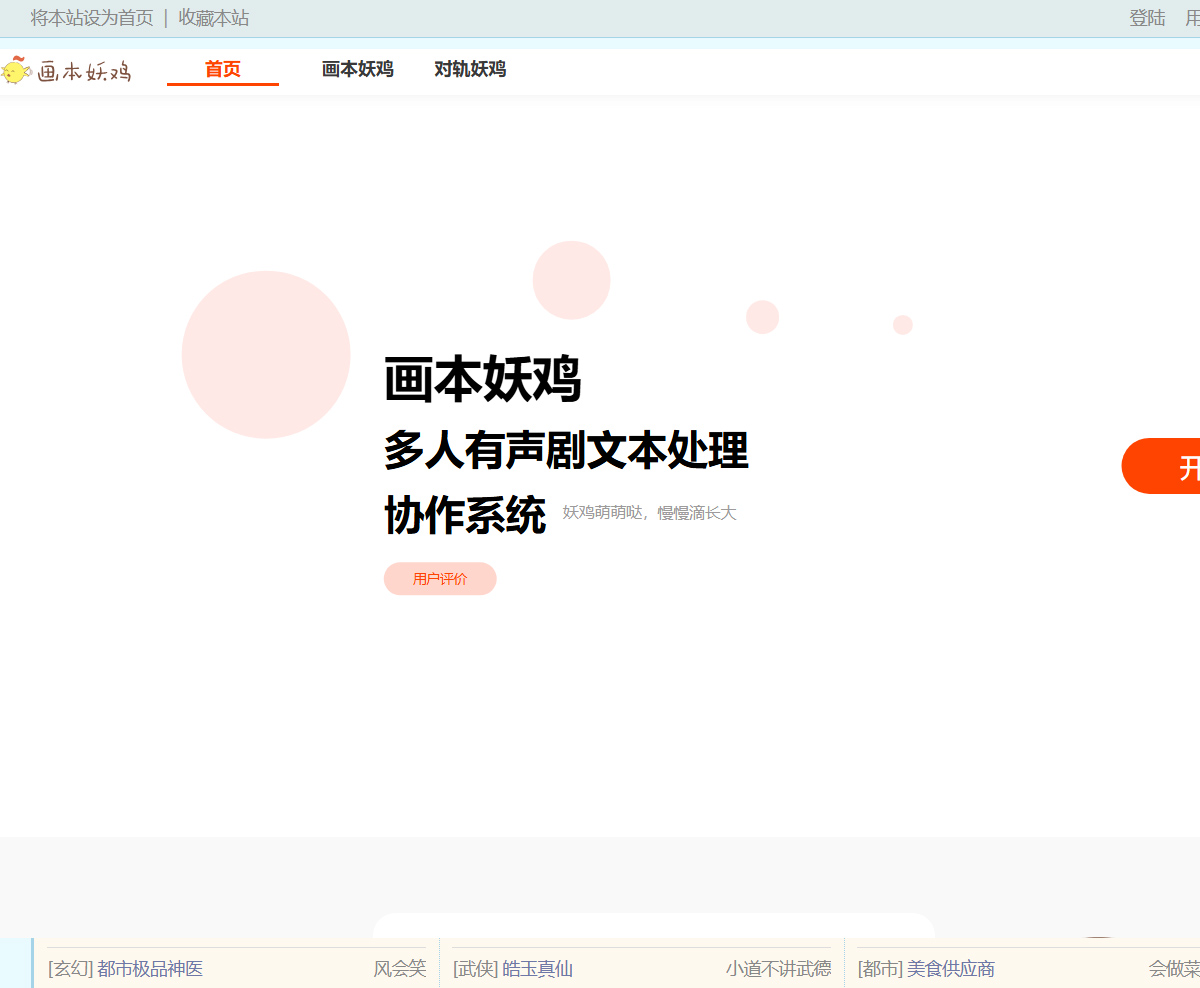Click the handwritten 画本妖鸡 logo text

pos(84,71)
